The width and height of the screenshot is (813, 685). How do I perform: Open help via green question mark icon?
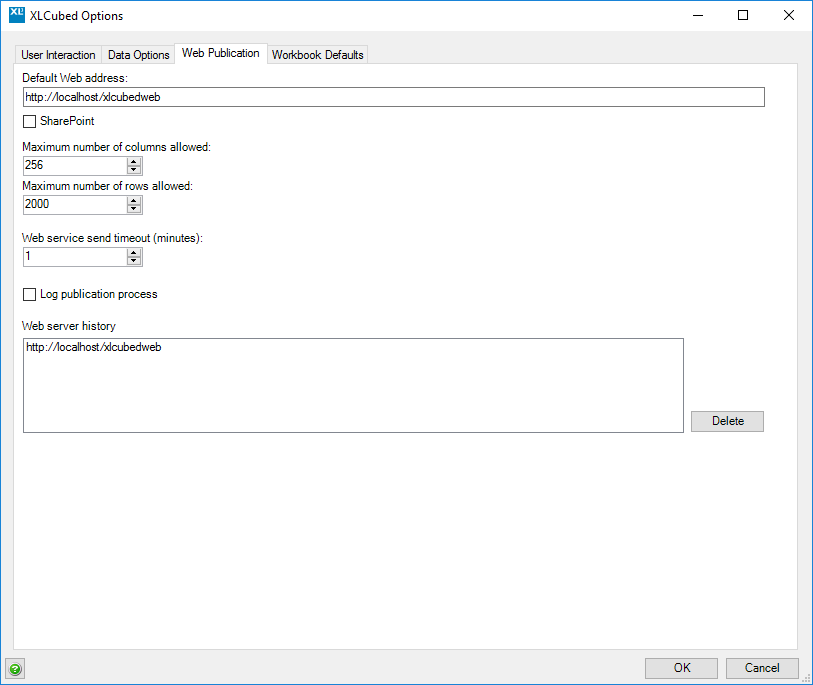click(x=15, y=669)
